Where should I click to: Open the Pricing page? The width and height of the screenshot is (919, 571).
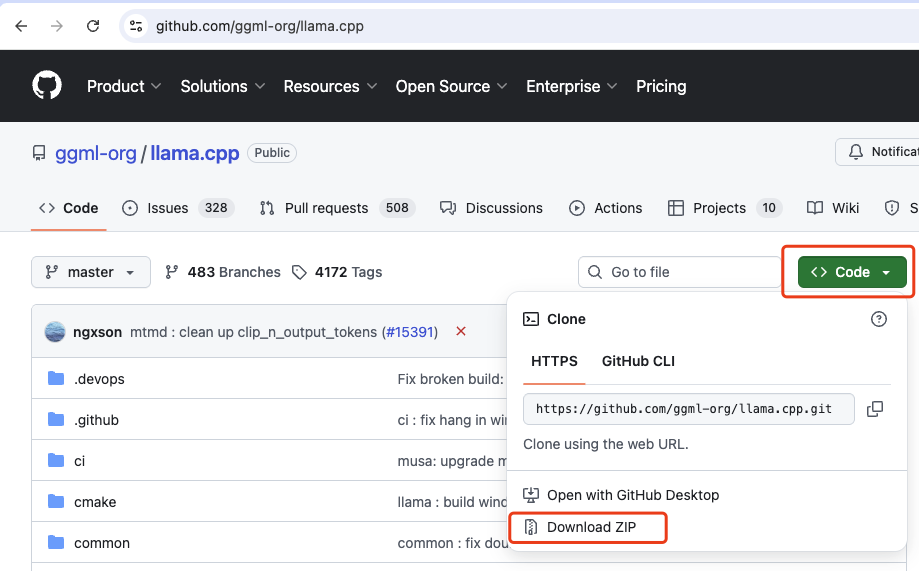(661, 86)
